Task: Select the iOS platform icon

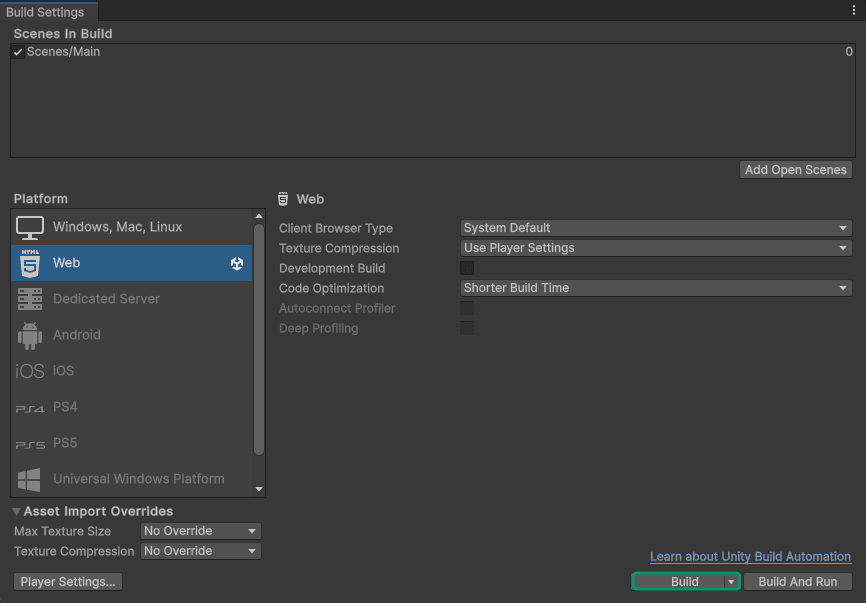Action: tap(29, 371)
